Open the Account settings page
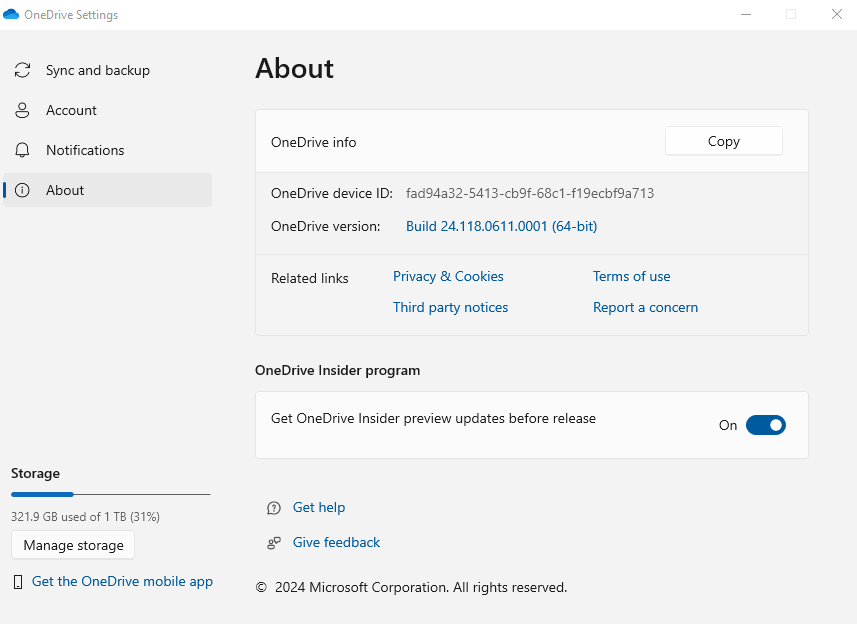This screenshot has height=624, width=857. pos(107,110)
